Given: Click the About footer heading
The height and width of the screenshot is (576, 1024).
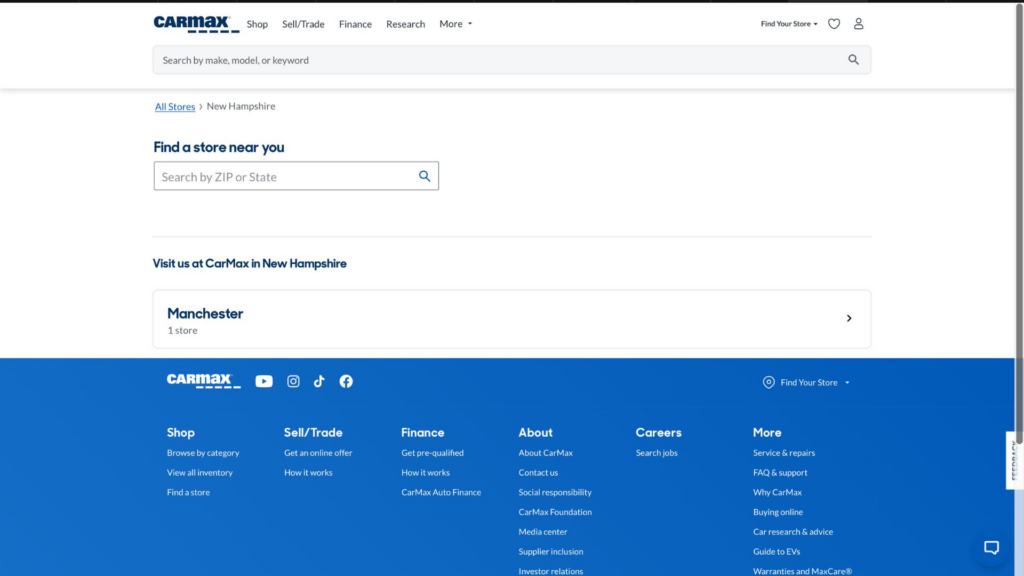Looking at the screenshot, I should click(536, 432).
